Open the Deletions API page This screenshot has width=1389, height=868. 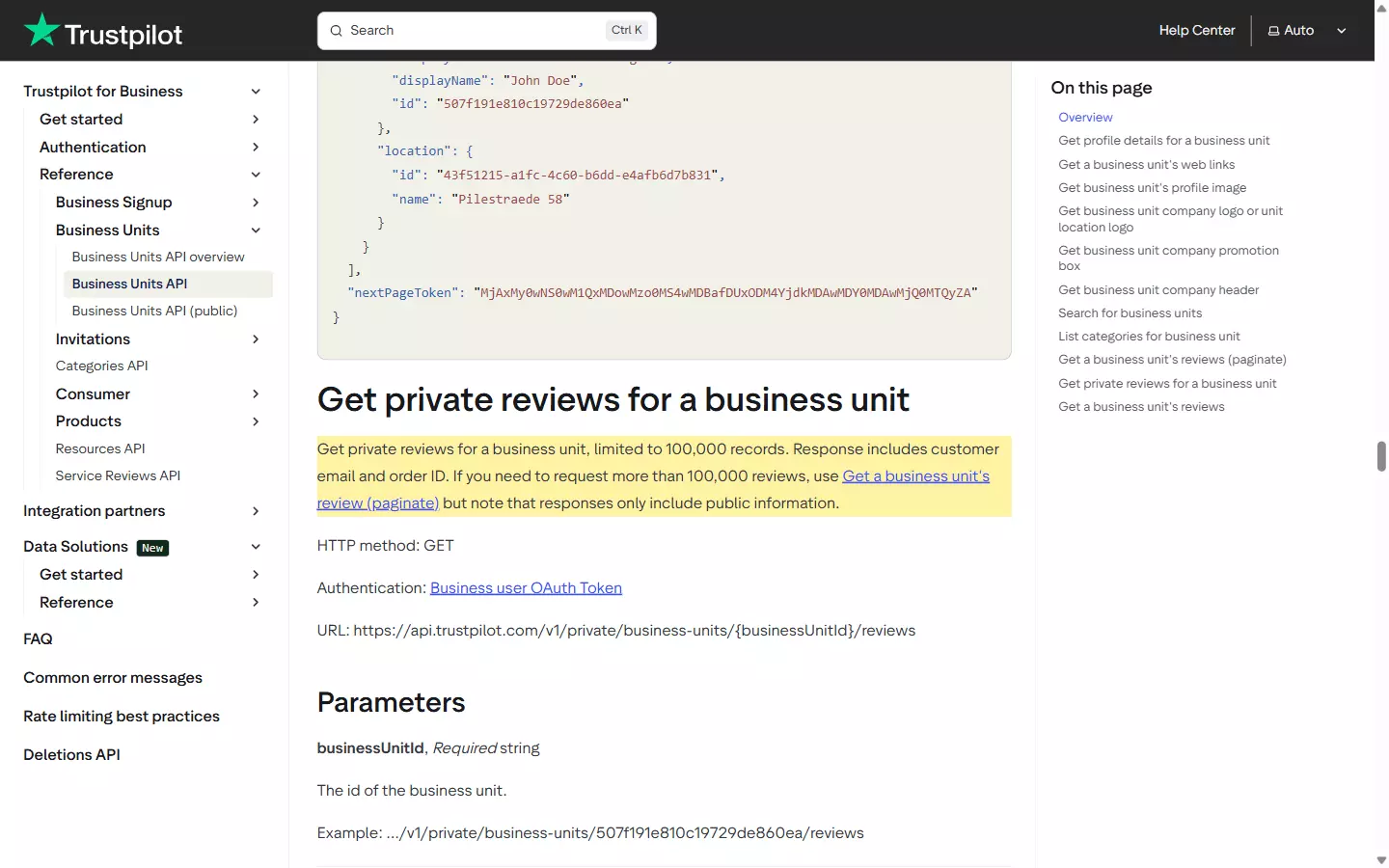(x=71, y=755)
